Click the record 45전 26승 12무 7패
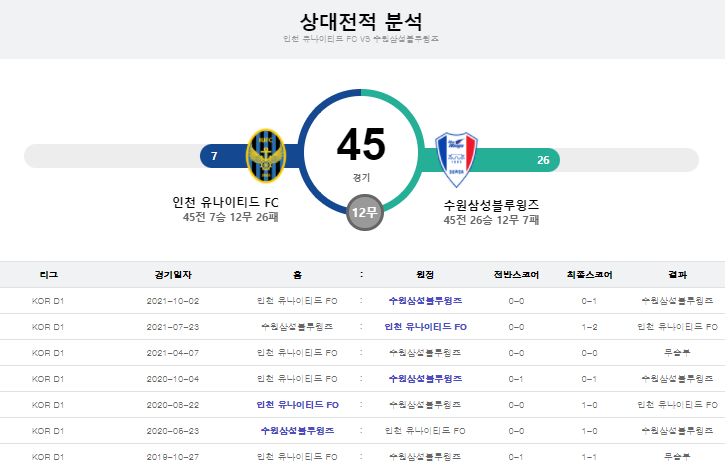 (x=491, y=220)
